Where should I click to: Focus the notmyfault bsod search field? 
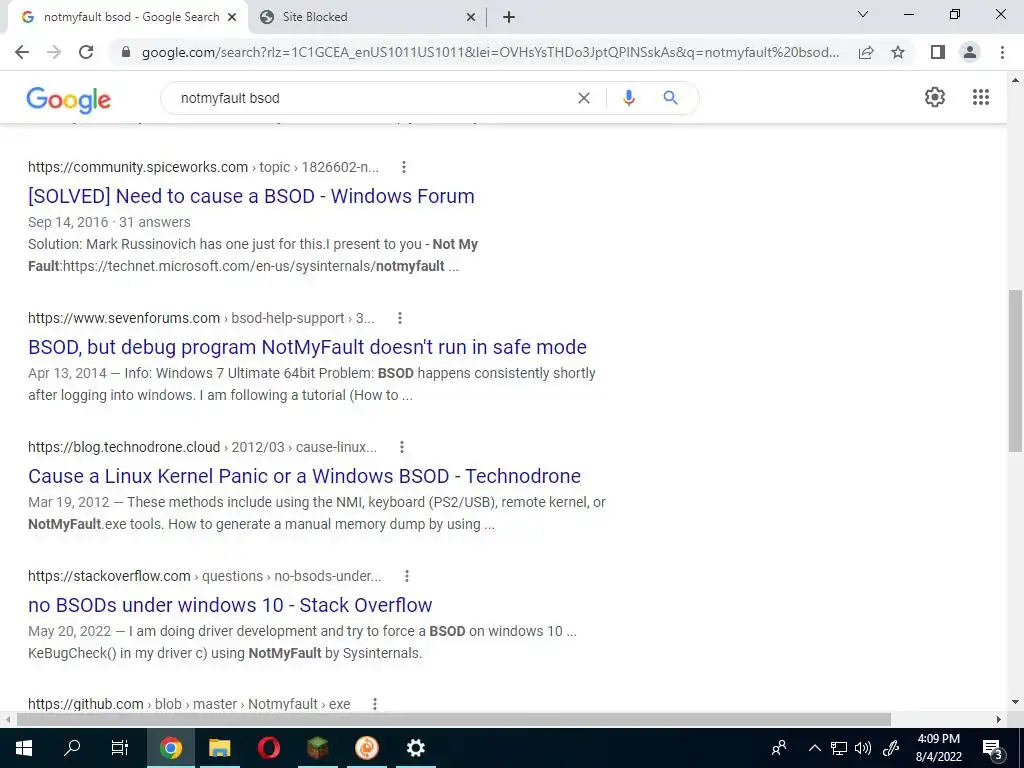(x=372, y=98)
